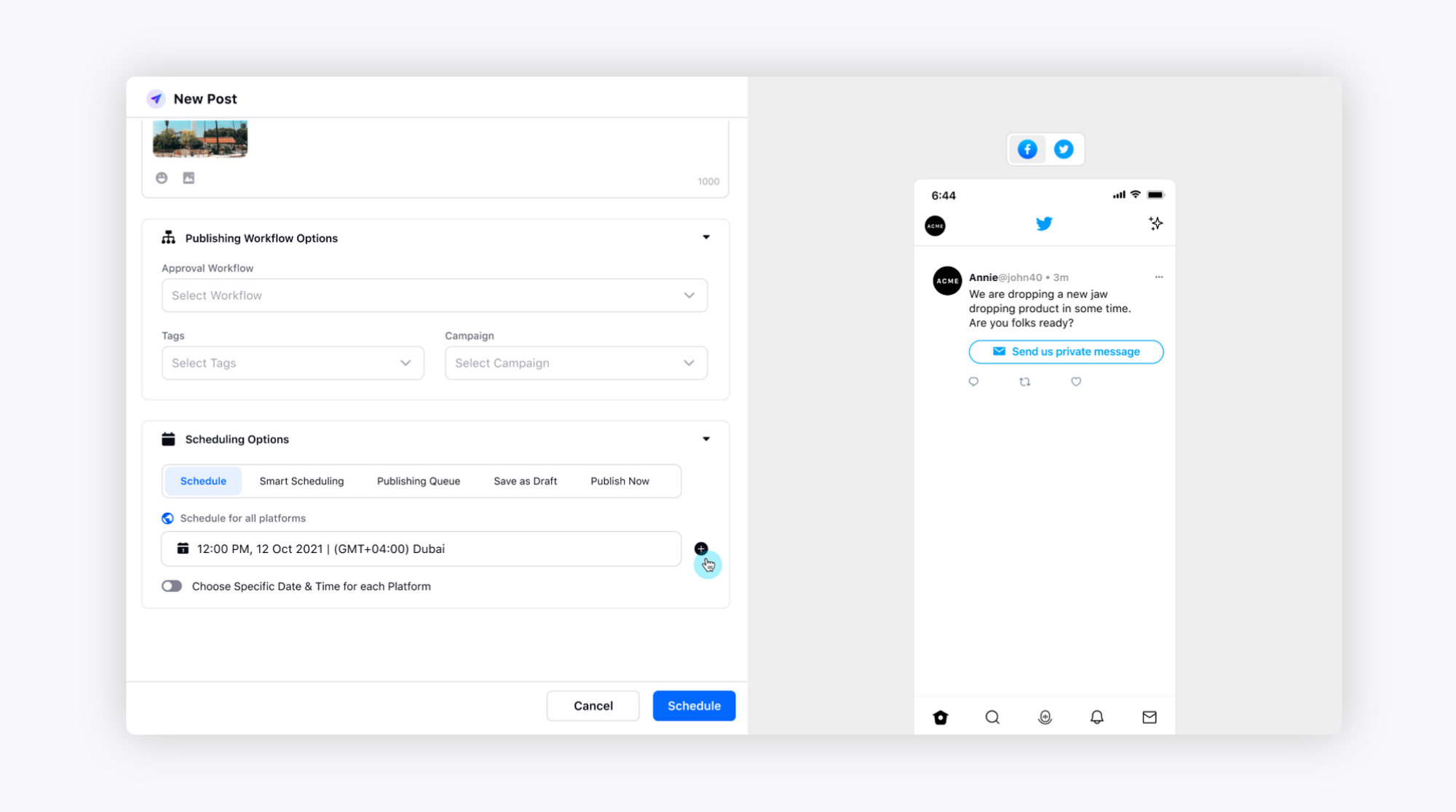The image size is (1456, 812).
Task: Open the Select Workflow dropdown
Action: click(x=434, y=294)
